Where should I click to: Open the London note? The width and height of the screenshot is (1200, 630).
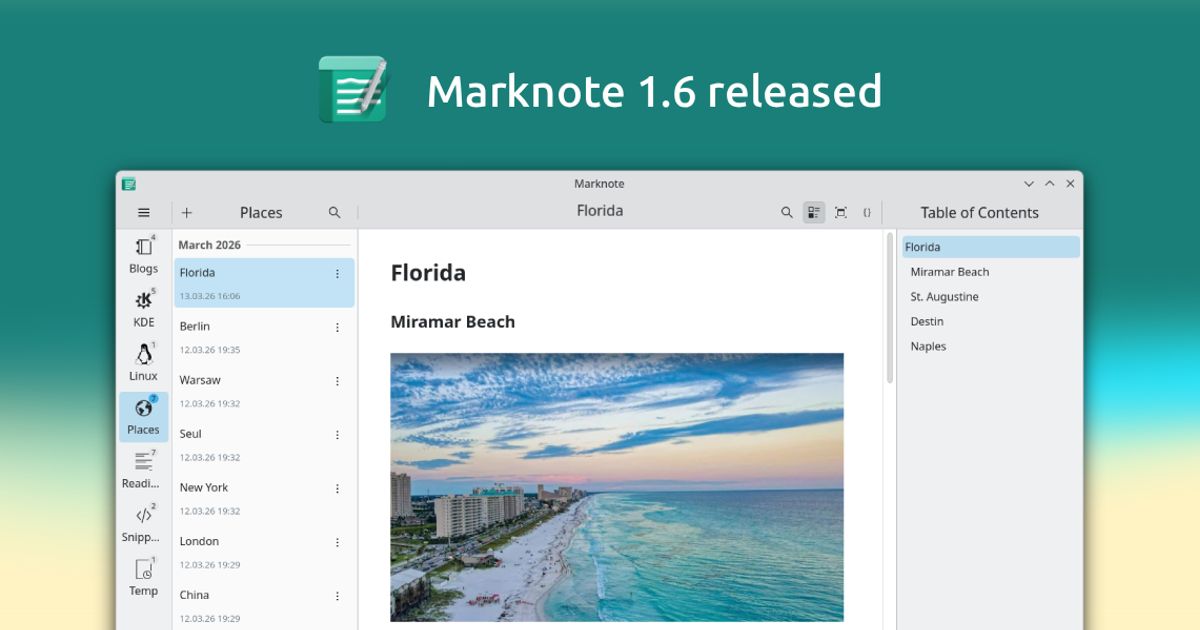click(264, 552)
